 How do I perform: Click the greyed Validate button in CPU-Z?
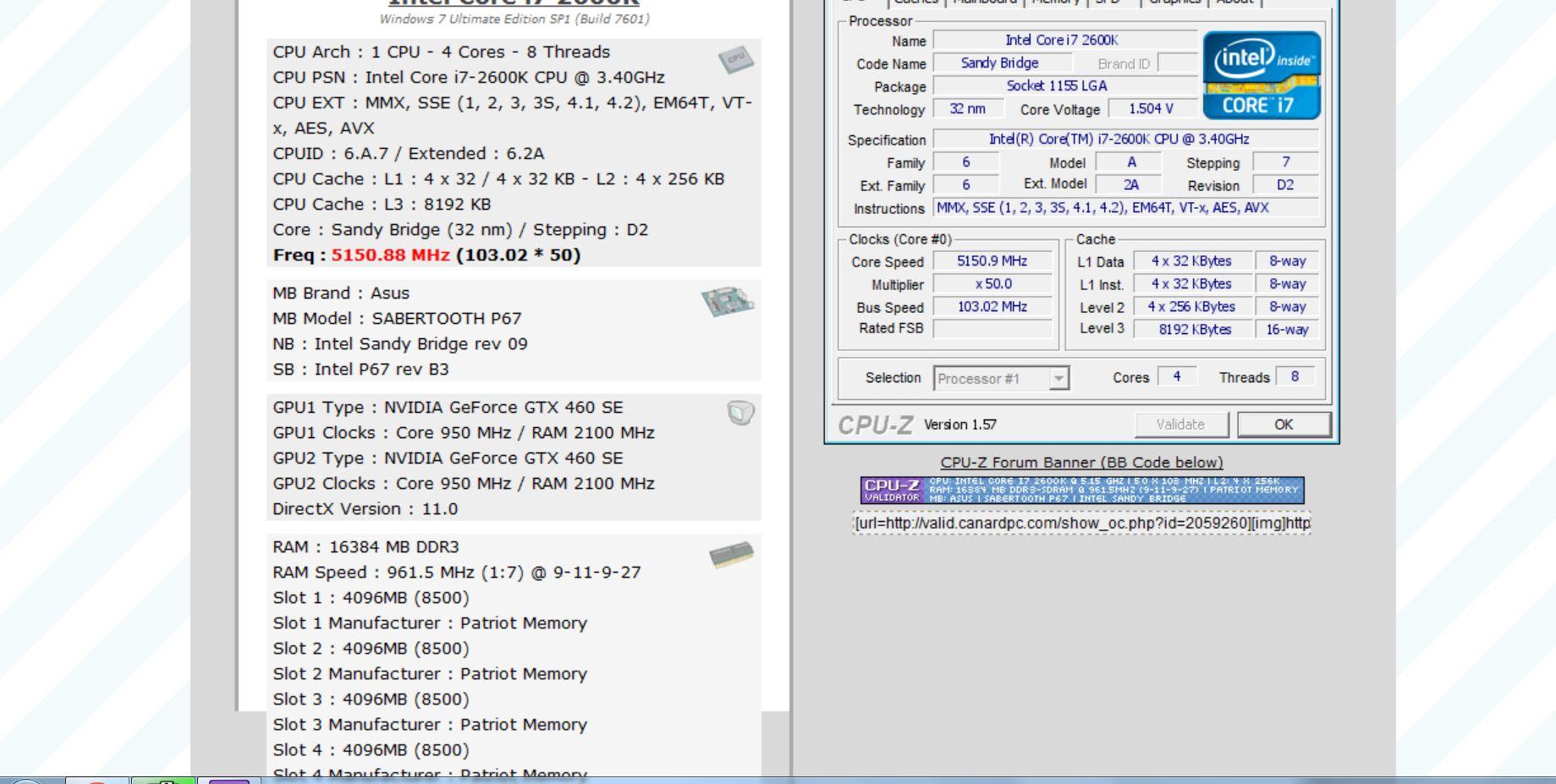[x=1180, y=425]
